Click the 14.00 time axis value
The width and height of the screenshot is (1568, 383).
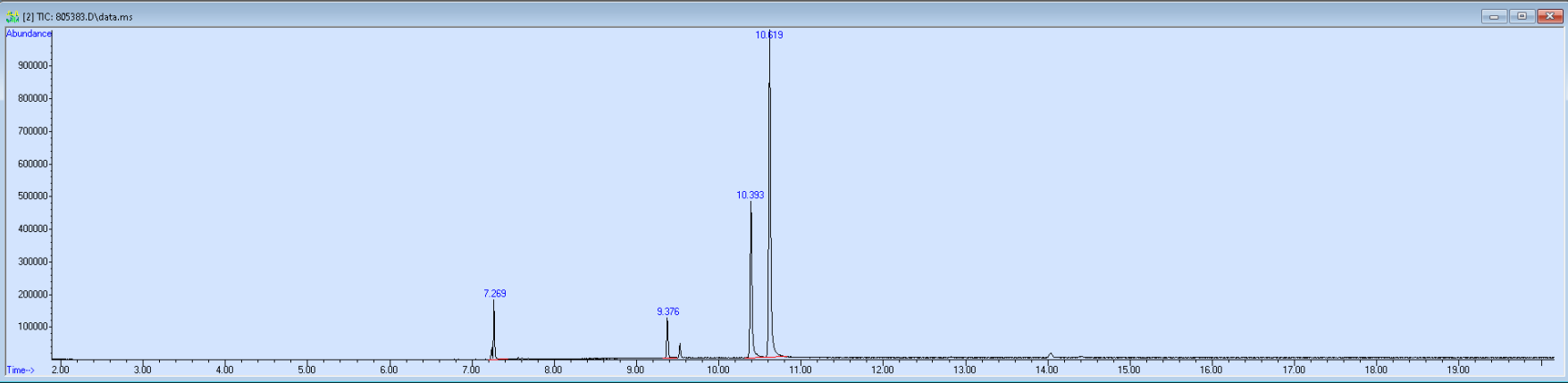click(1046, 370)
